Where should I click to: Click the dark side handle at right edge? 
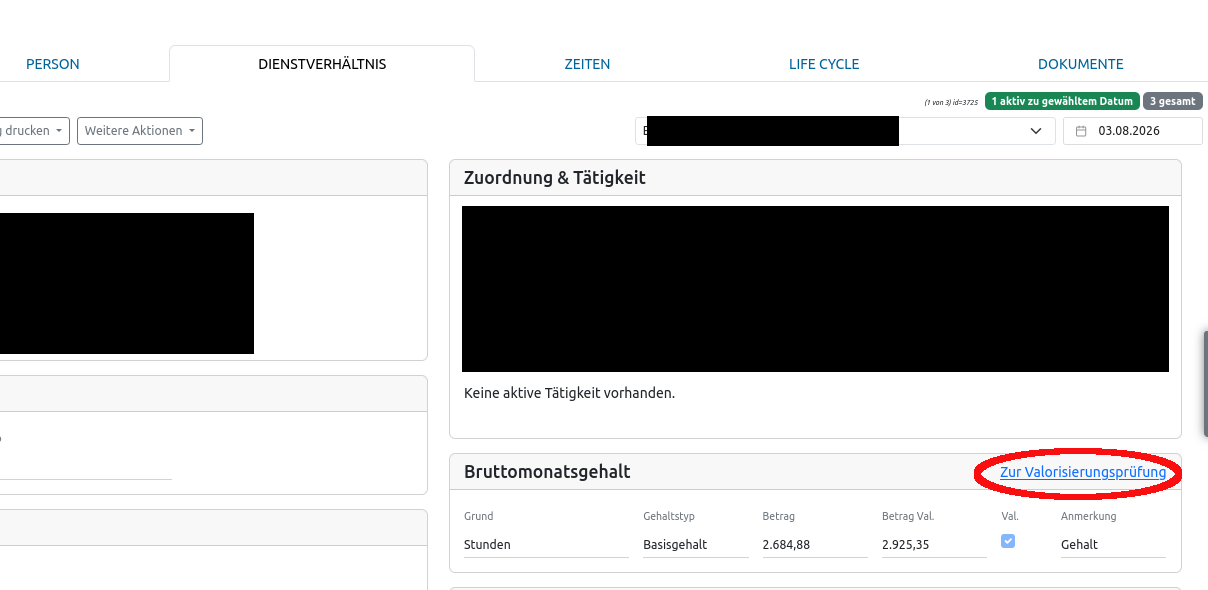coord(1205,384)
